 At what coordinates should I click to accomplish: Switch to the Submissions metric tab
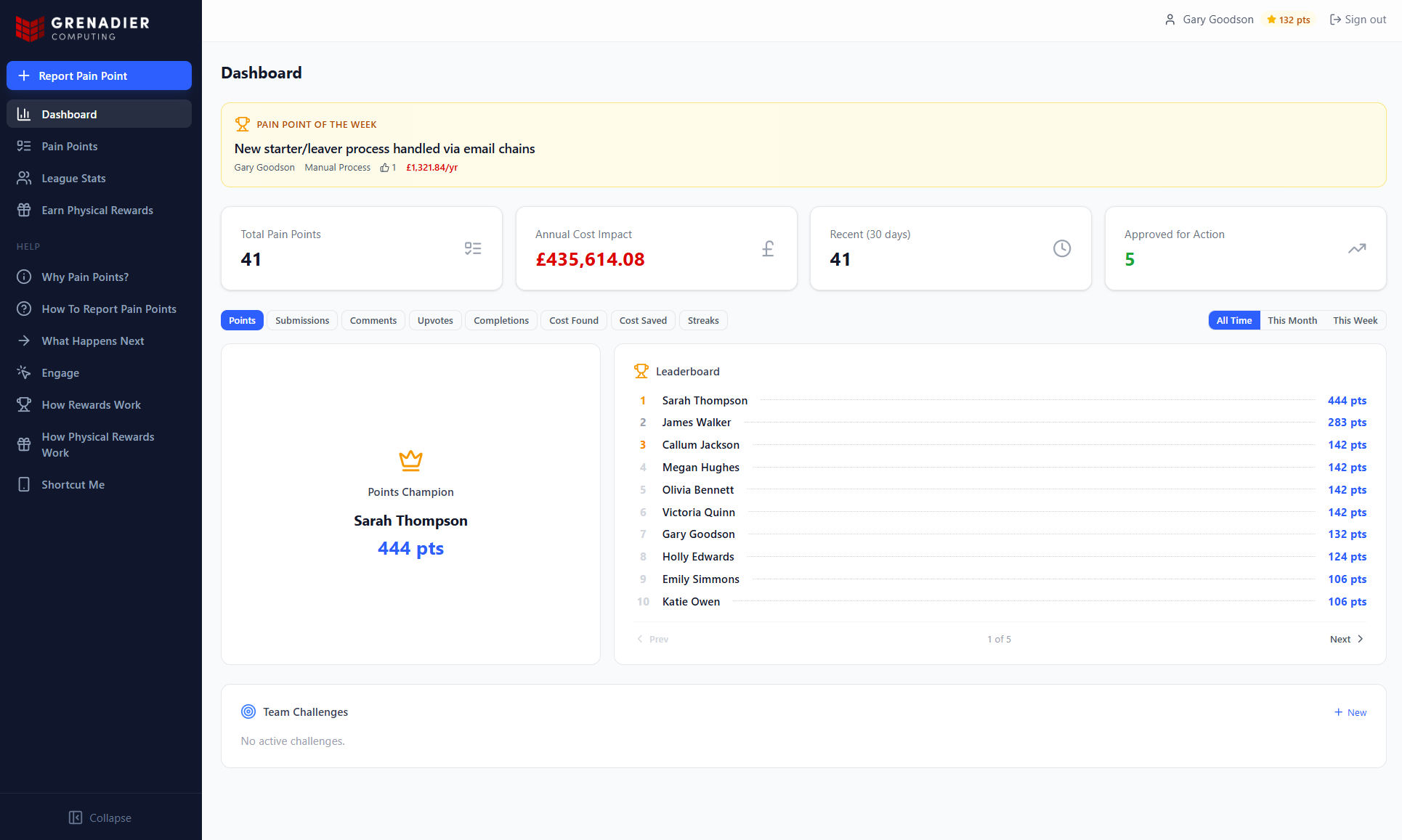coord(301,320)
